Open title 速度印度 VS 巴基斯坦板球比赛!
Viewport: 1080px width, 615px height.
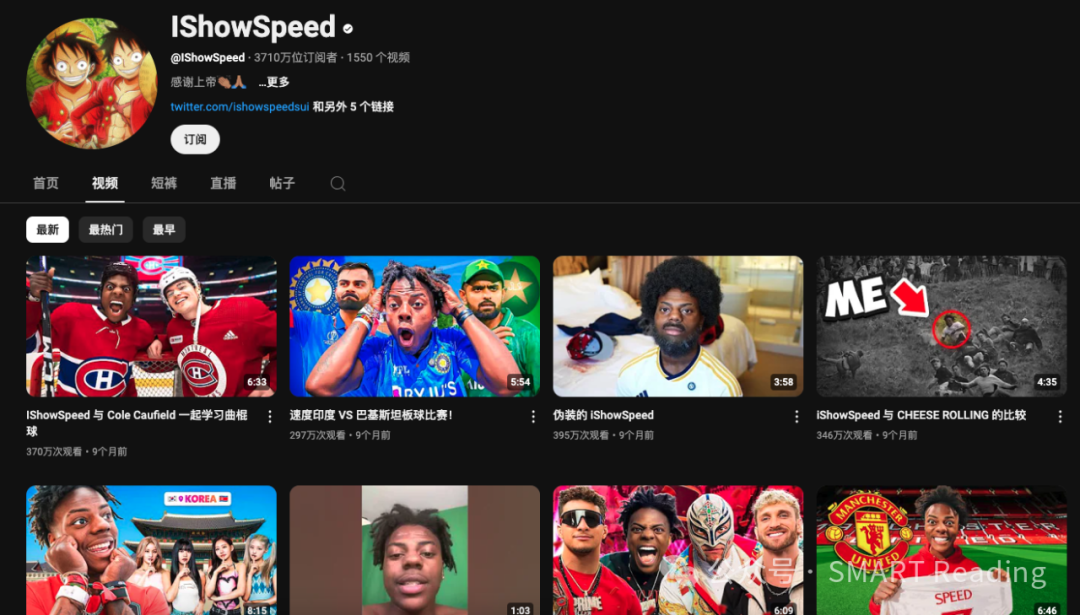[371, 415]
